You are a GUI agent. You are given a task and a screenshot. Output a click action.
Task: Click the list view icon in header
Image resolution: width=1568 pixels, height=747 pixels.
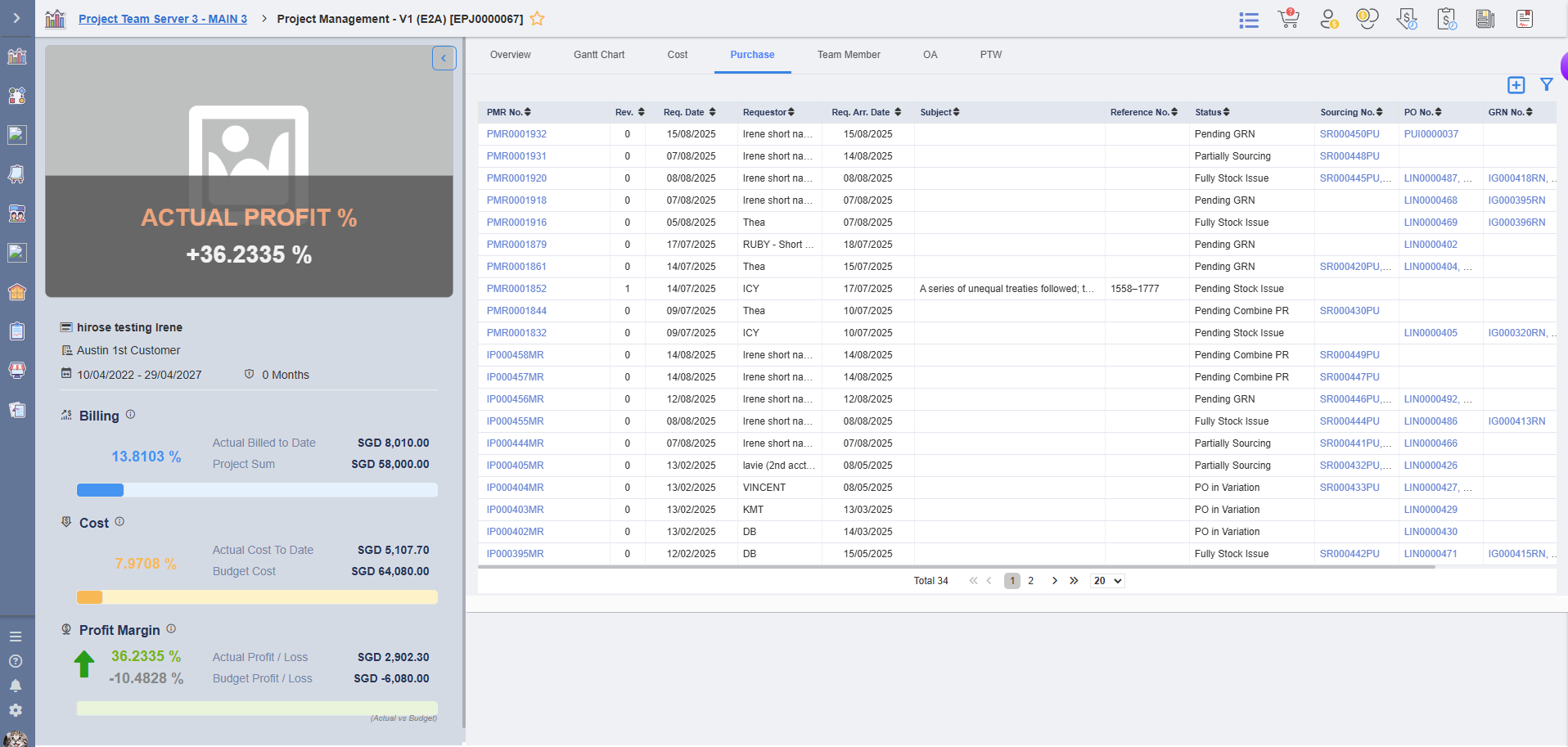pyautogui.click(x=1249, y=20)
